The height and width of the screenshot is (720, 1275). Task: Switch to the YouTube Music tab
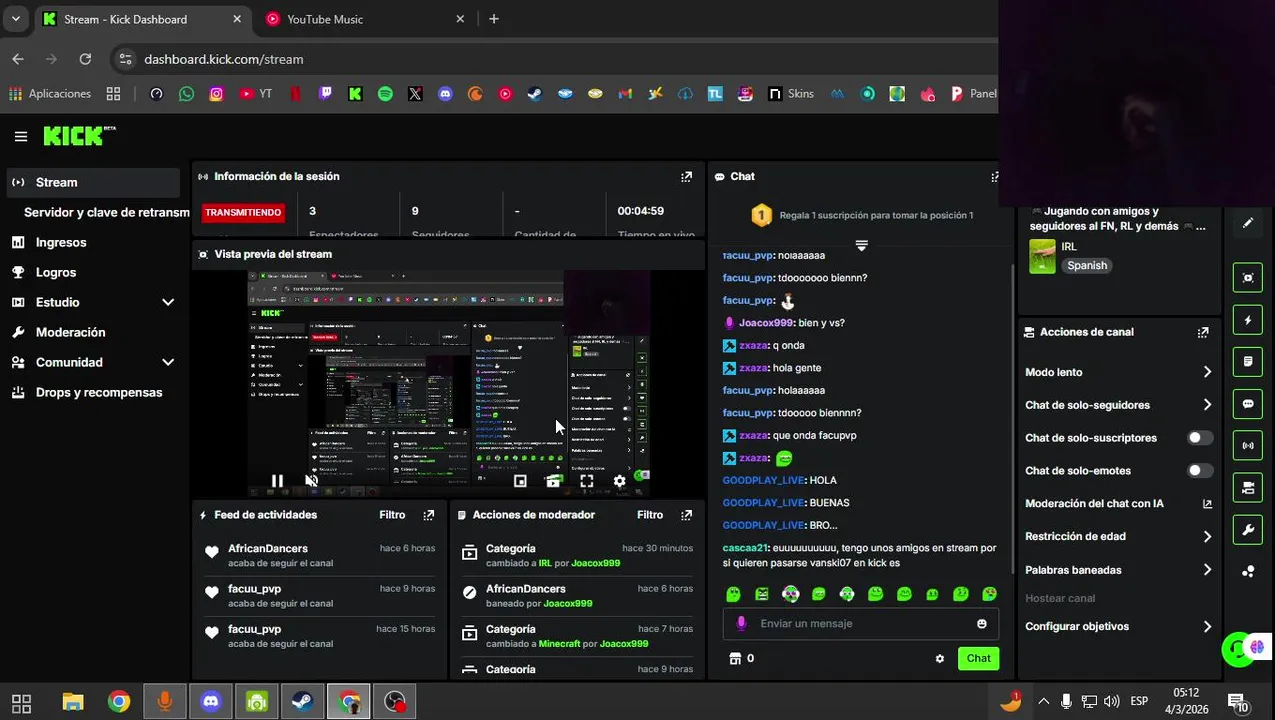tap(365, 19)
